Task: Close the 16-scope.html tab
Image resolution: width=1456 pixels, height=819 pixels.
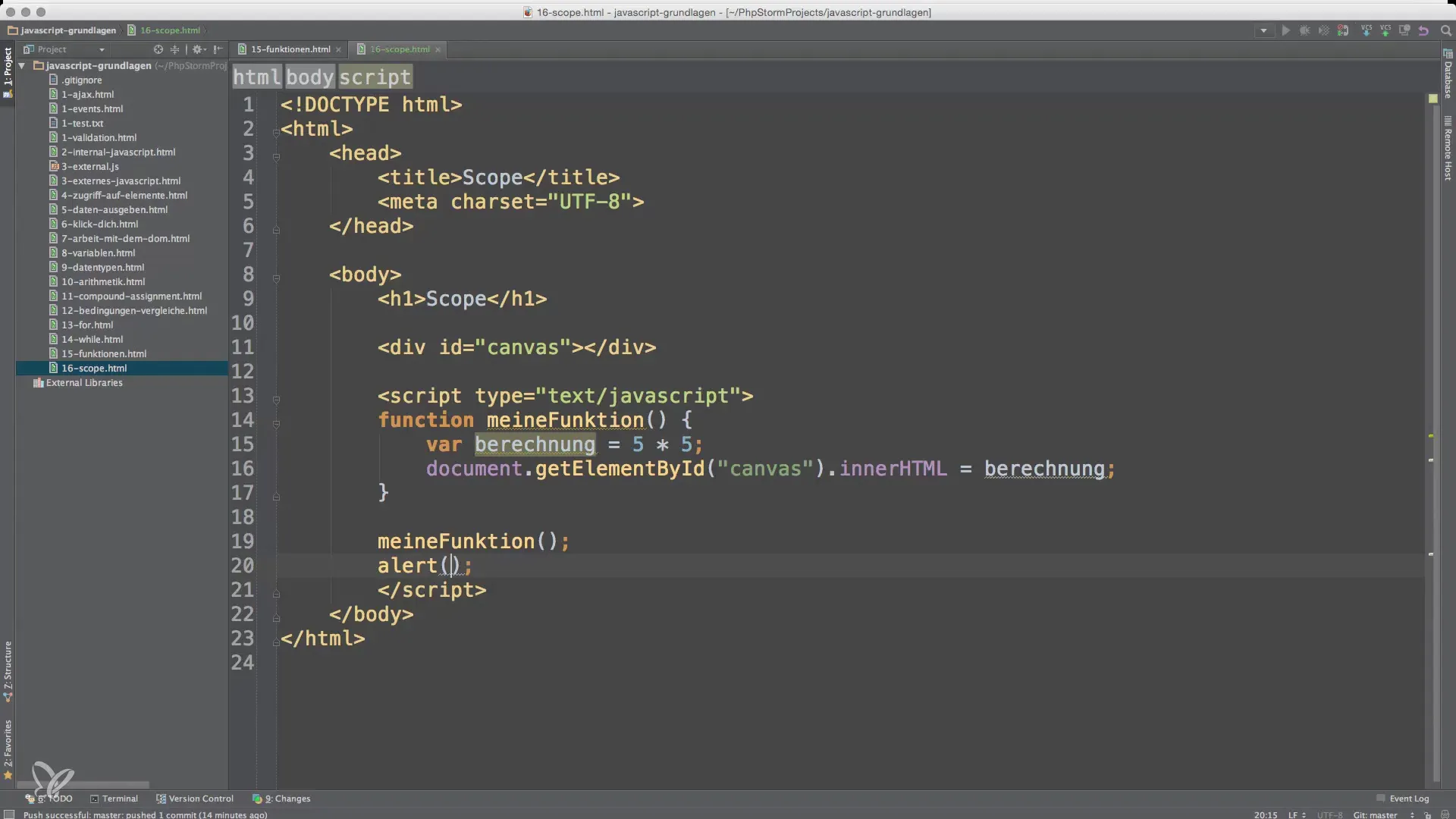Action: (x=438, y=49)
